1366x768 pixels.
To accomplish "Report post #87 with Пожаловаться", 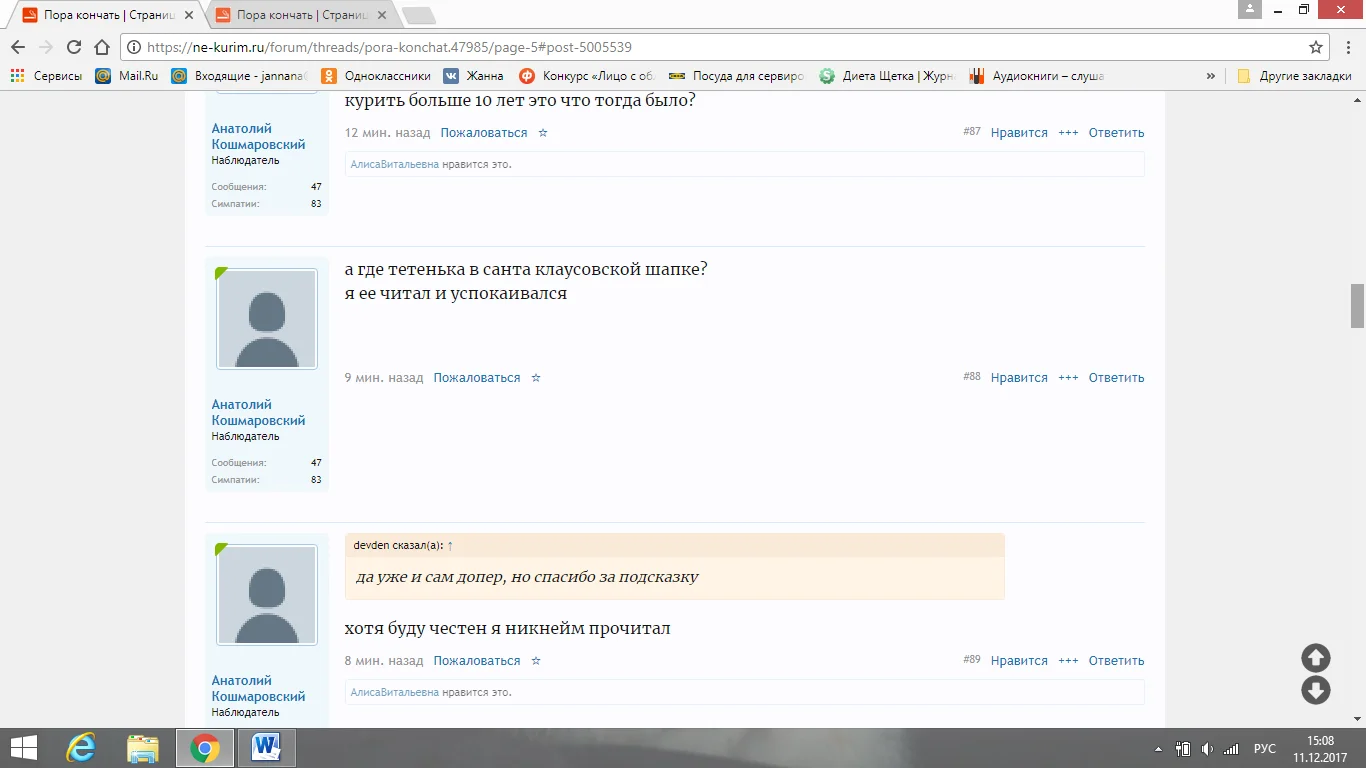I will pyautogui.click(x=483, y=133).
